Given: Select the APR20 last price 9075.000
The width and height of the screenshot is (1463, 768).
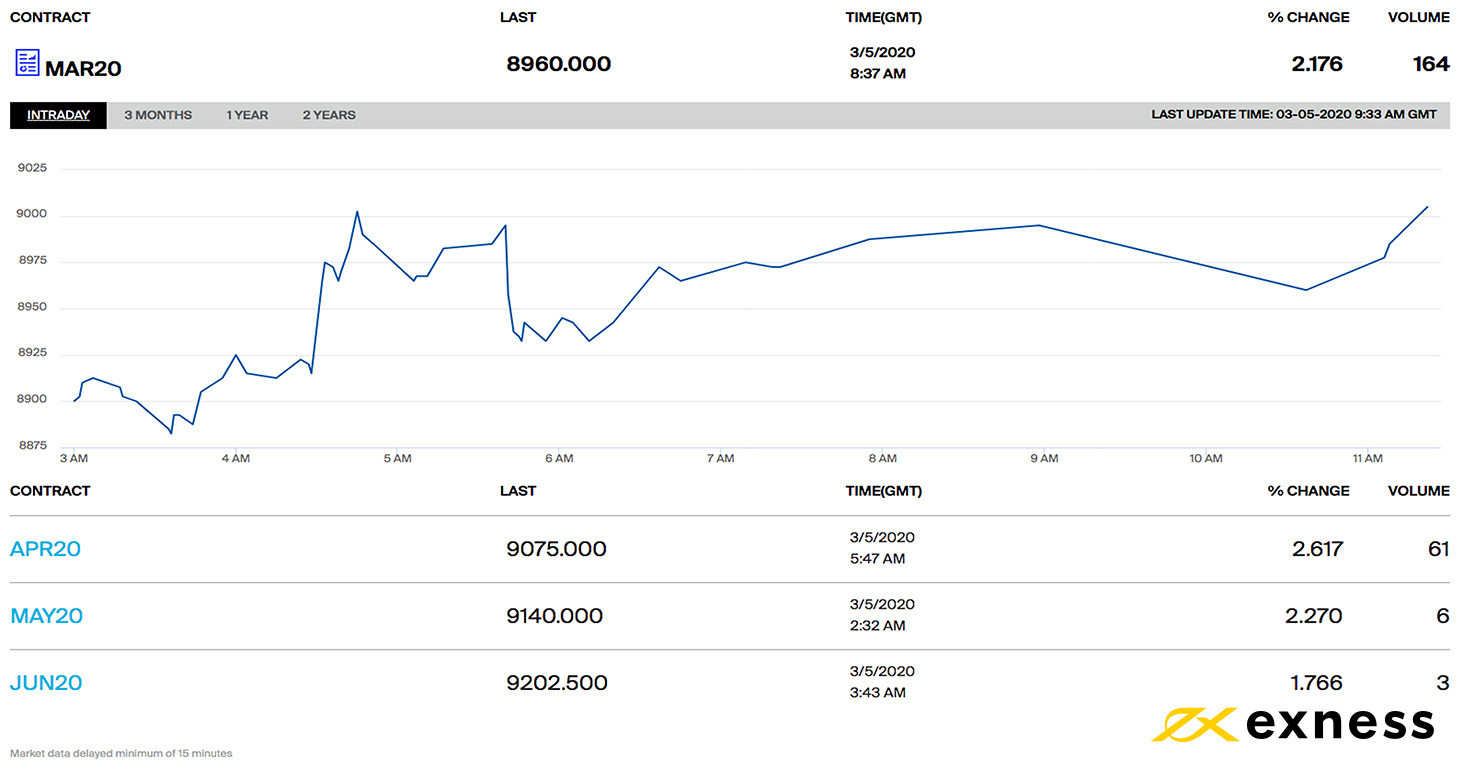Looking at the screenshot, I should 557,549.
